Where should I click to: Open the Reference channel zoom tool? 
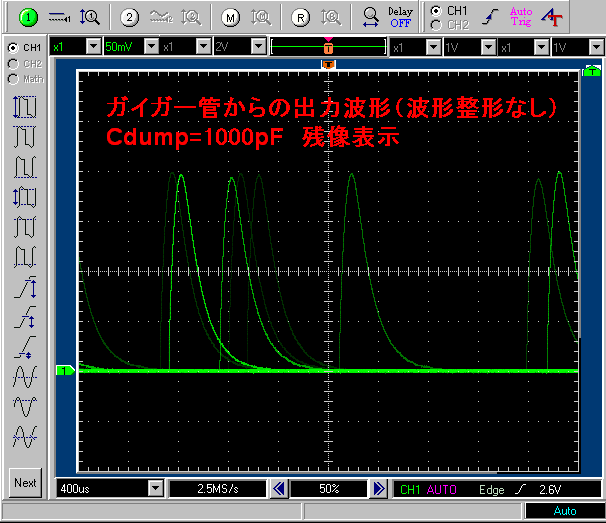(x=331, y=17)
